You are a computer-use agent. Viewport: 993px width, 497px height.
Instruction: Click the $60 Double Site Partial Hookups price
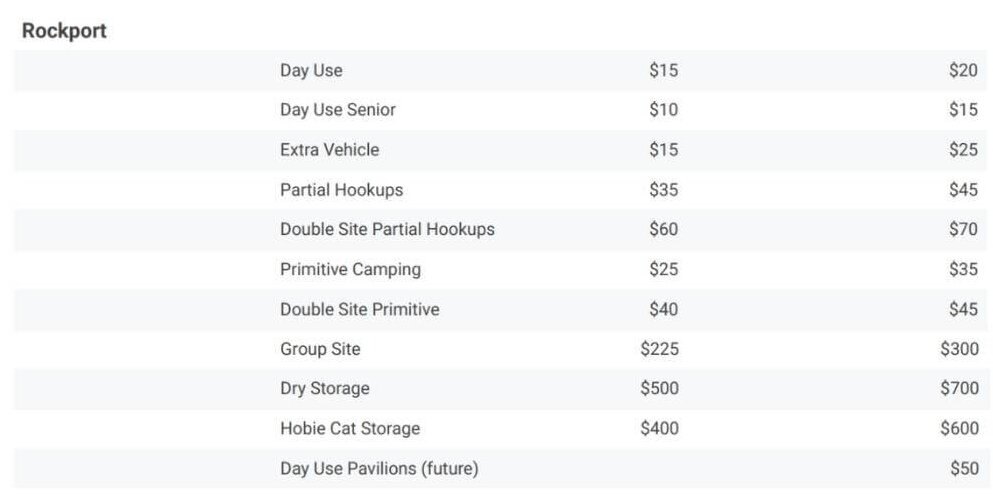(x=663, y=229)
